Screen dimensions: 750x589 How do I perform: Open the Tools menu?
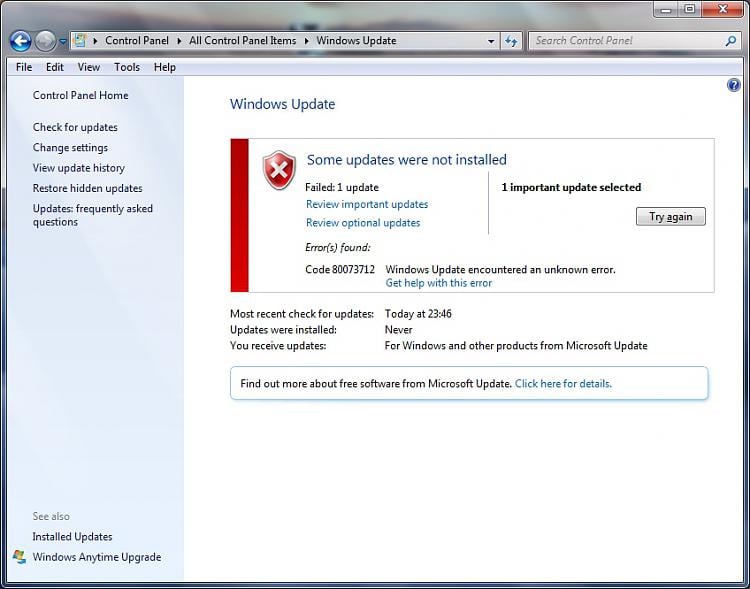127,67
